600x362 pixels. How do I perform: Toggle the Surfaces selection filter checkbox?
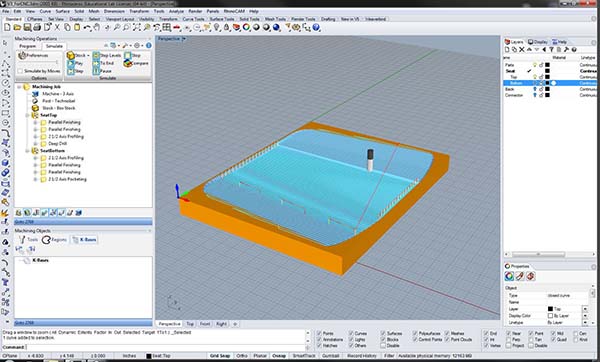(x=383, y=333)
